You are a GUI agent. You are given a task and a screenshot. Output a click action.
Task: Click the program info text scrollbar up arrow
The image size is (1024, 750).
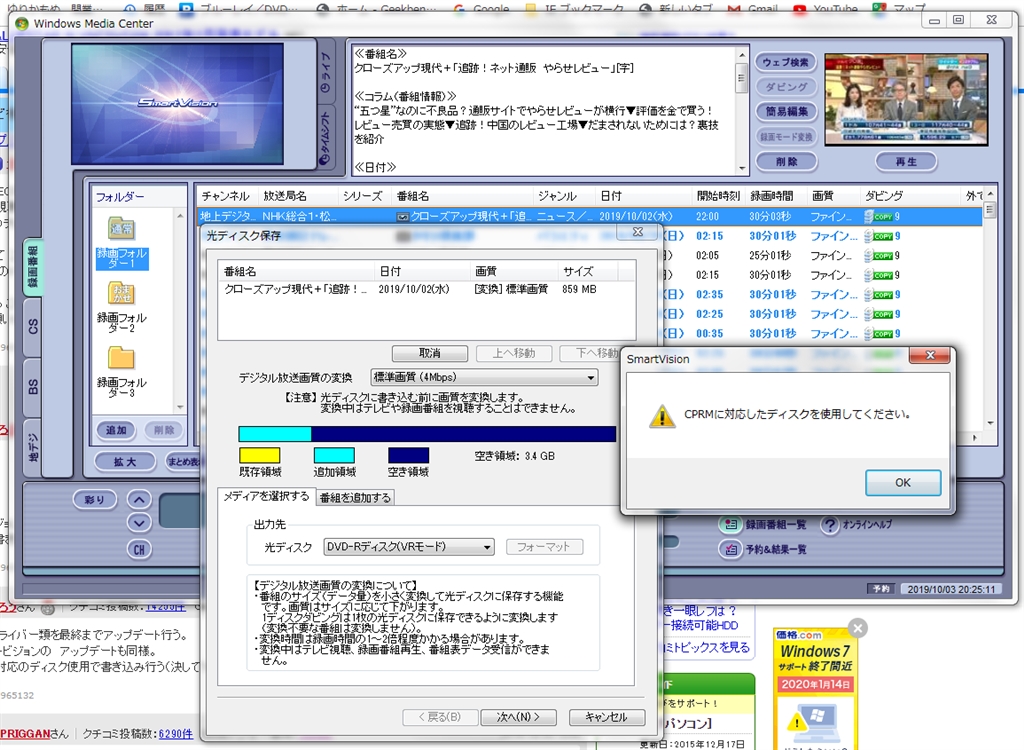pos(741,54)
